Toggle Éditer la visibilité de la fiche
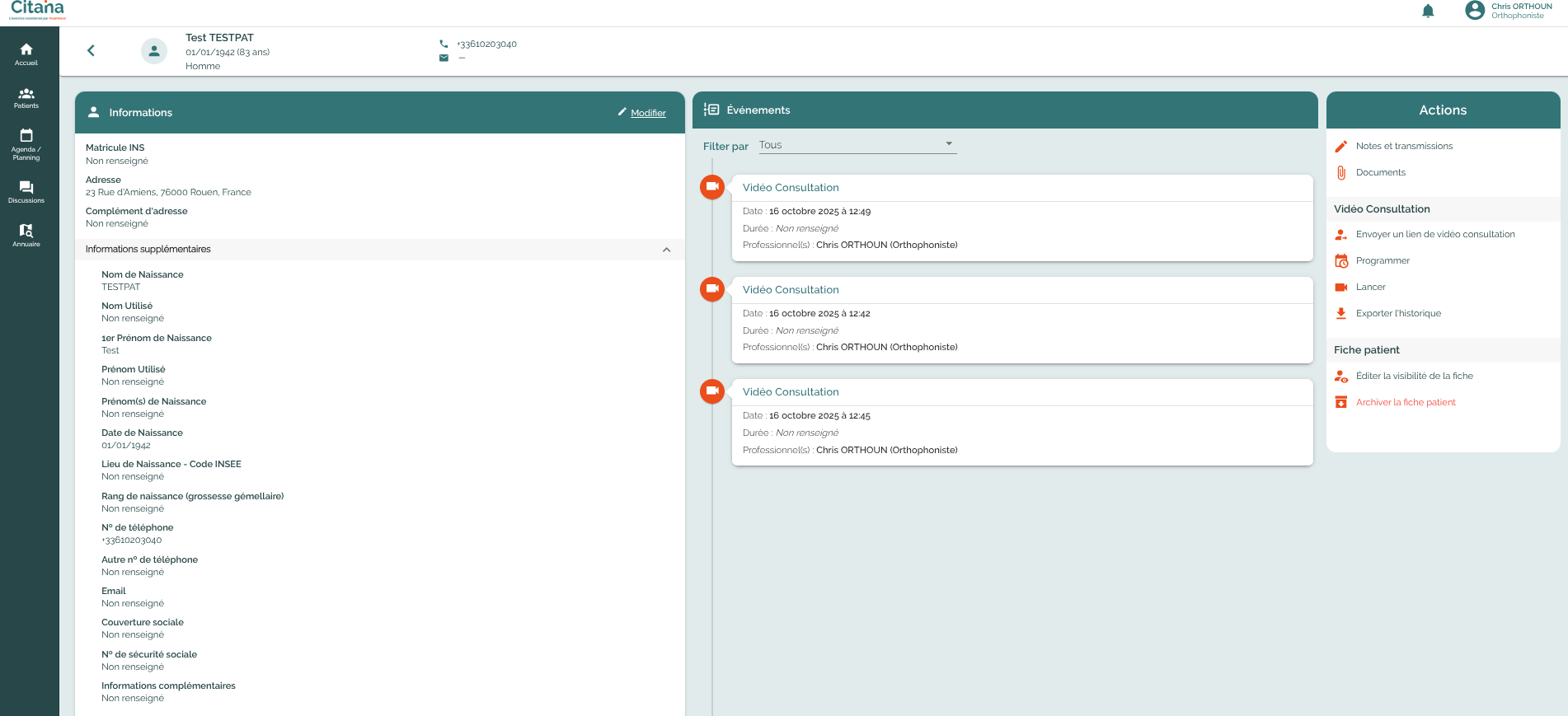The height and width of the screenshot is (716, 1568). point(1414,376)
